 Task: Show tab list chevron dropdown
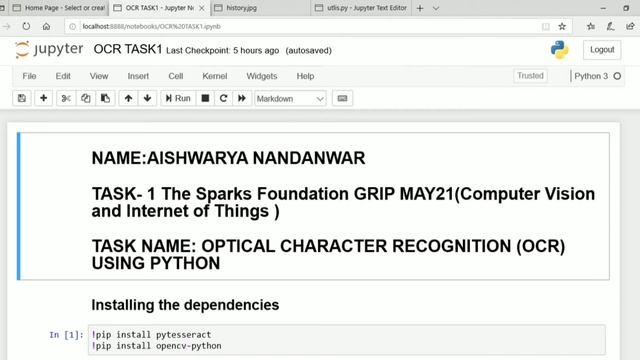point(436,8)
